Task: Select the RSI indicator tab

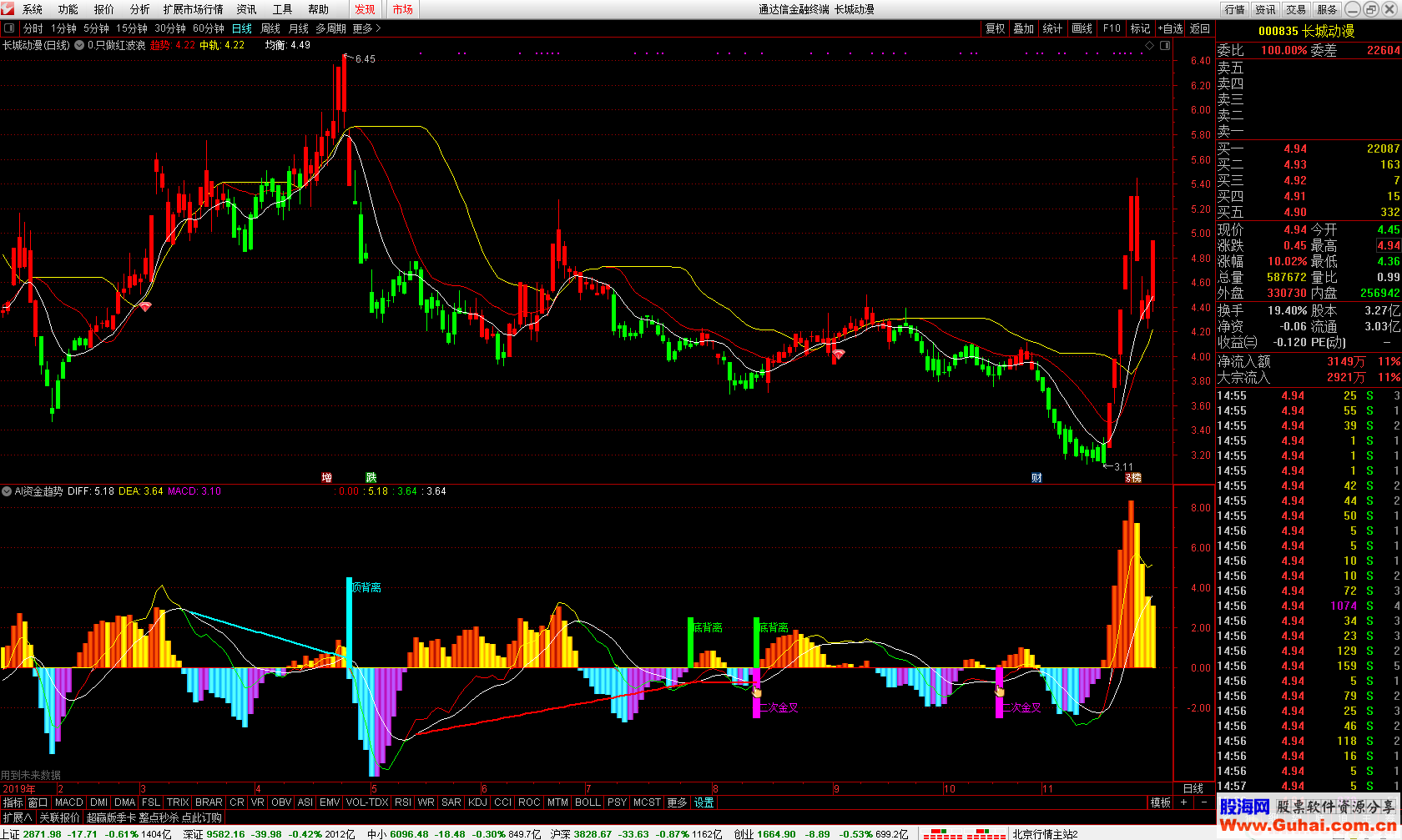Action: point(403,802)
